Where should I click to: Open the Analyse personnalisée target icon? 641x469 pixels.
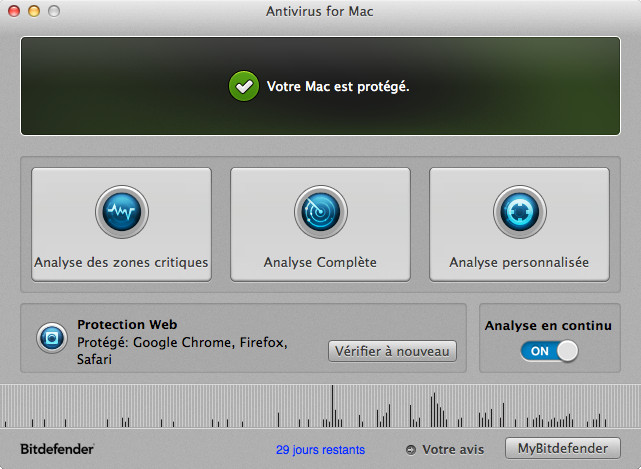coord(520,212)
